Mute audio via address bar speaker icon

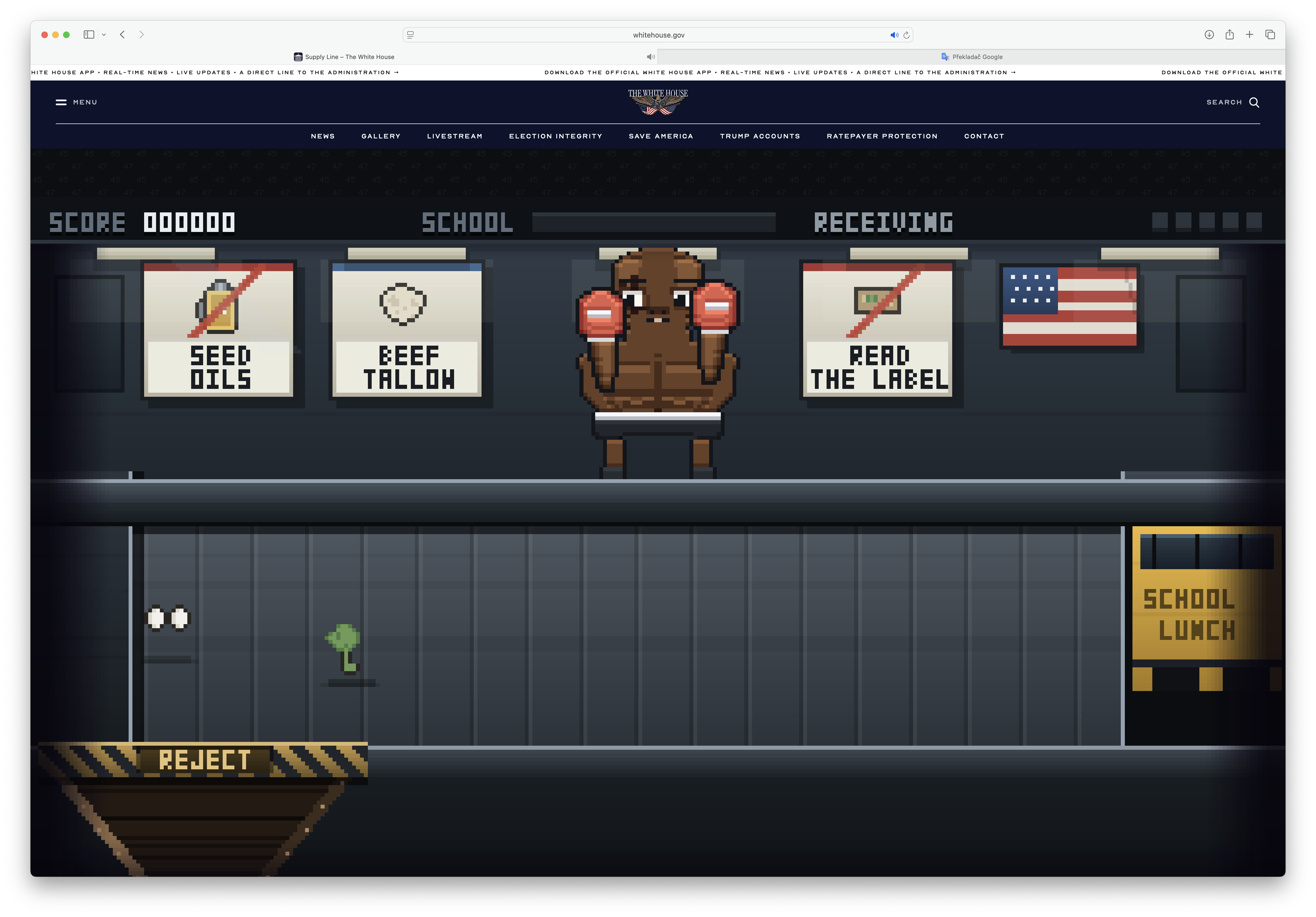[893, 35]
